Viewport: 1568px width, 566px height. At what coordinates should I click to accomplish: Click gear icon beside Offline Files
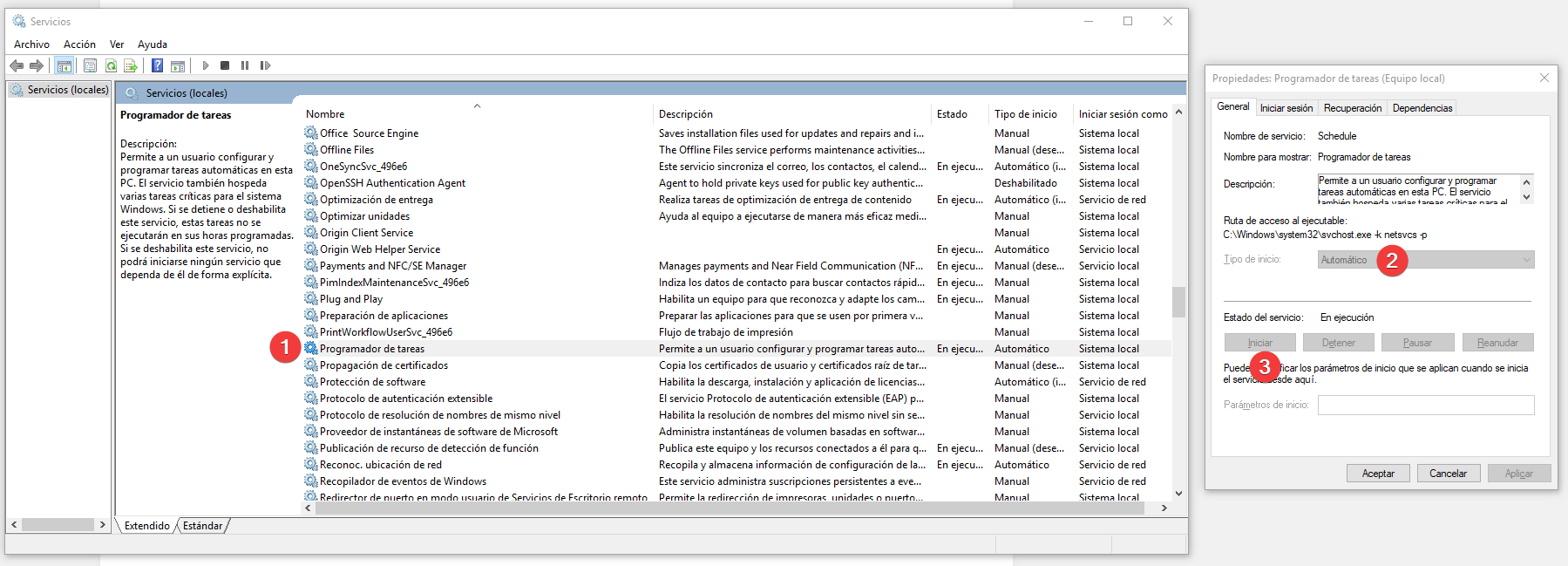click(x=311, y=149)
